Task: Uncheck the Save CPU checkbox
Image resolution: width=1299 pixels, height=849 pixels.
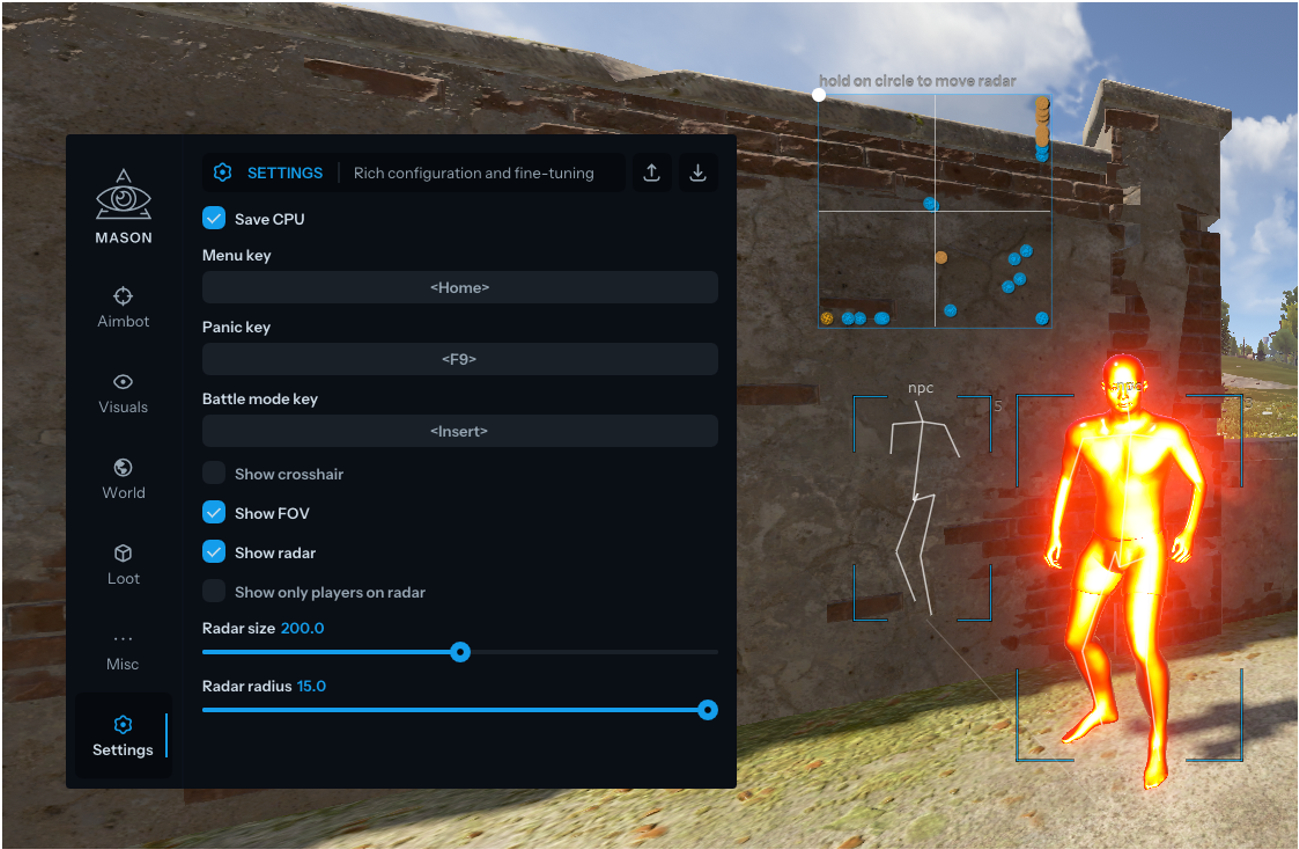Action: tap(214, 218)
